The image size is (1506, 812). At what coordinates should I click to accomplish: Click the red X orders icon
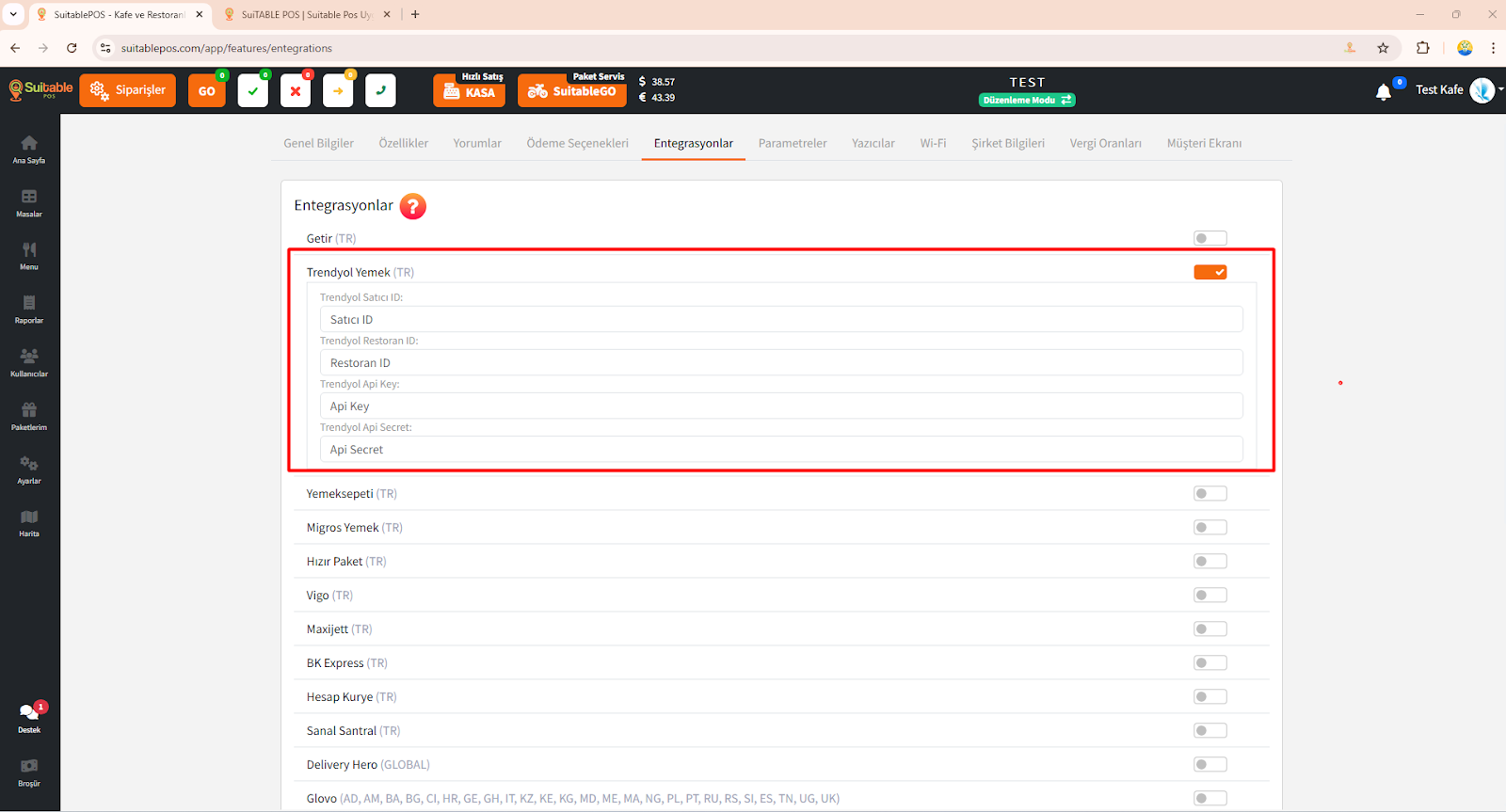pyautogui.click(x=296, y=90)
